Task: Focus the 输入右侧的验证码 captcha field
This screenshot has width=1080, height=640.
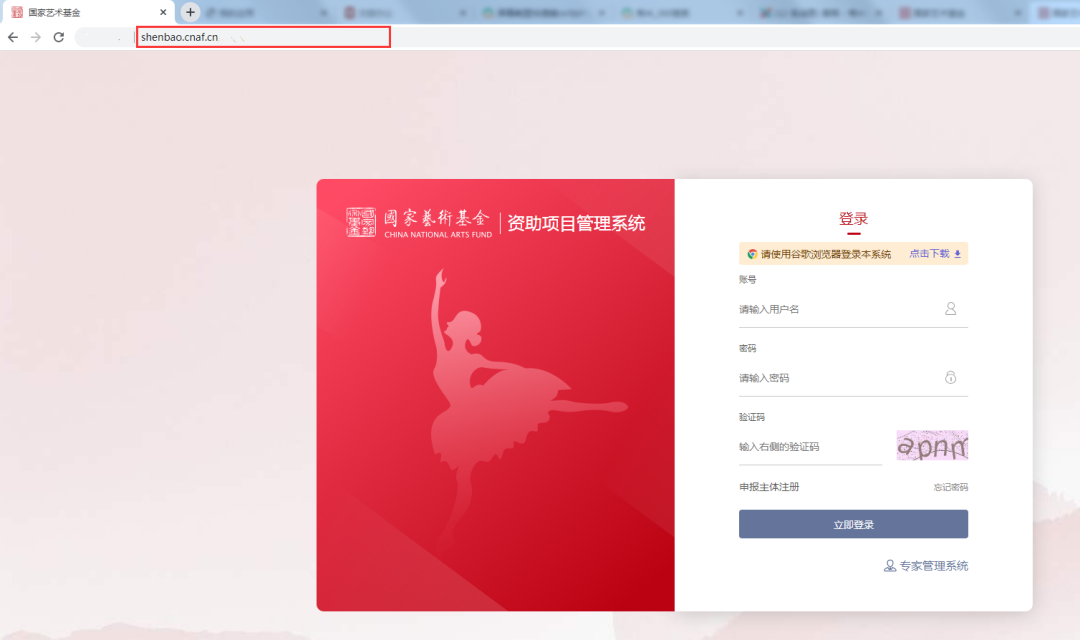Action: [x=810, y=447]
